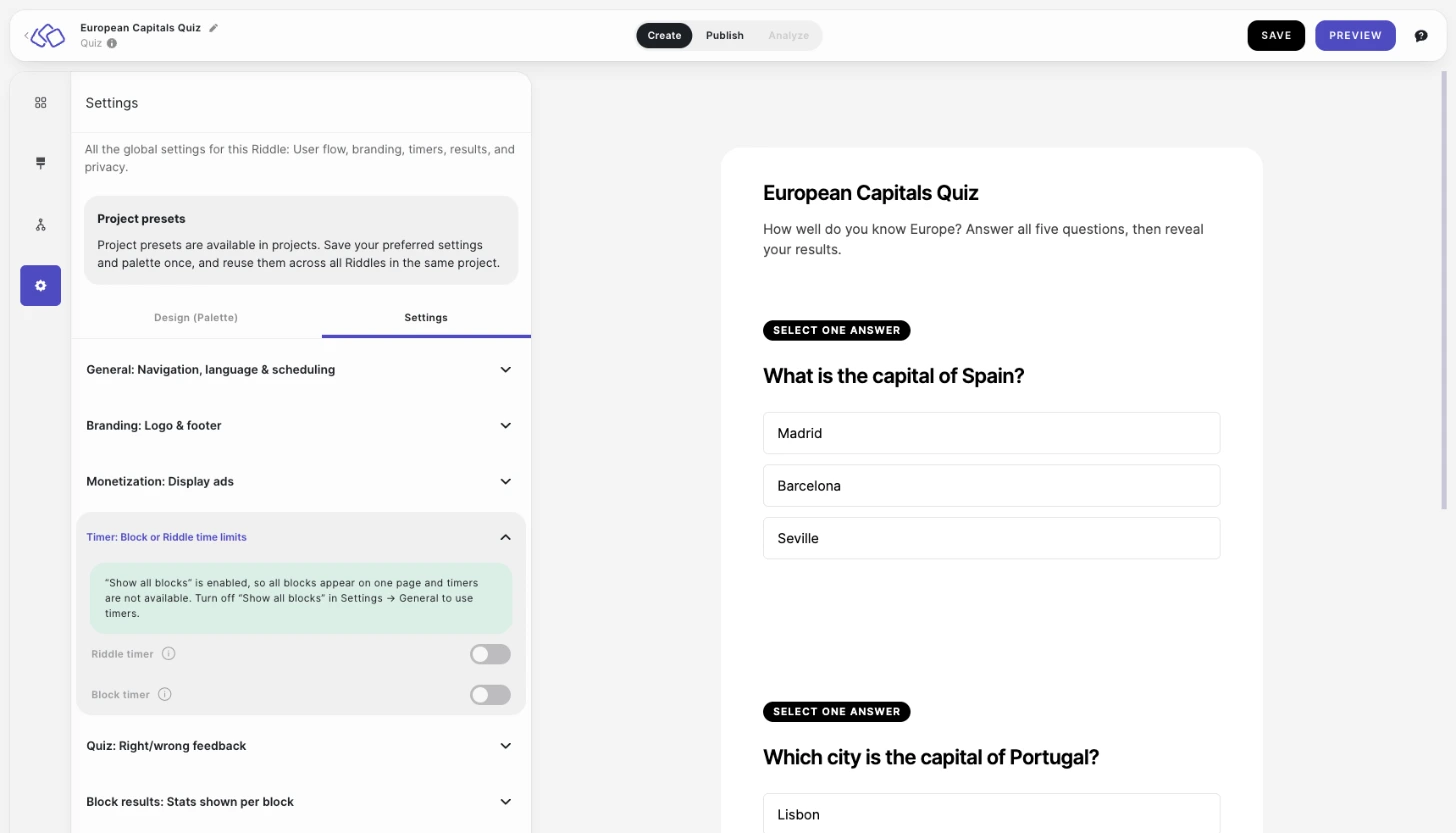The height and width of the screenshot is (833, 1456).
Task: Click the Analyze step
Action: click(789, 36)
